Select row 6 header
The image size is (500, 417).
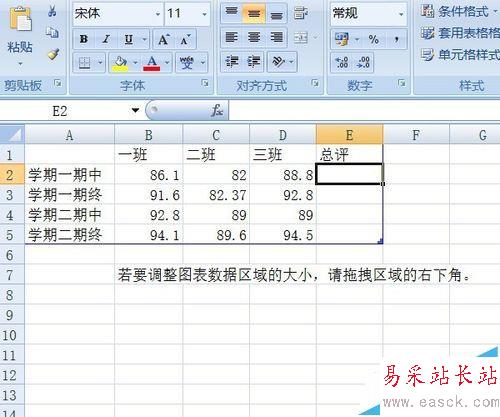pos(12,255)
